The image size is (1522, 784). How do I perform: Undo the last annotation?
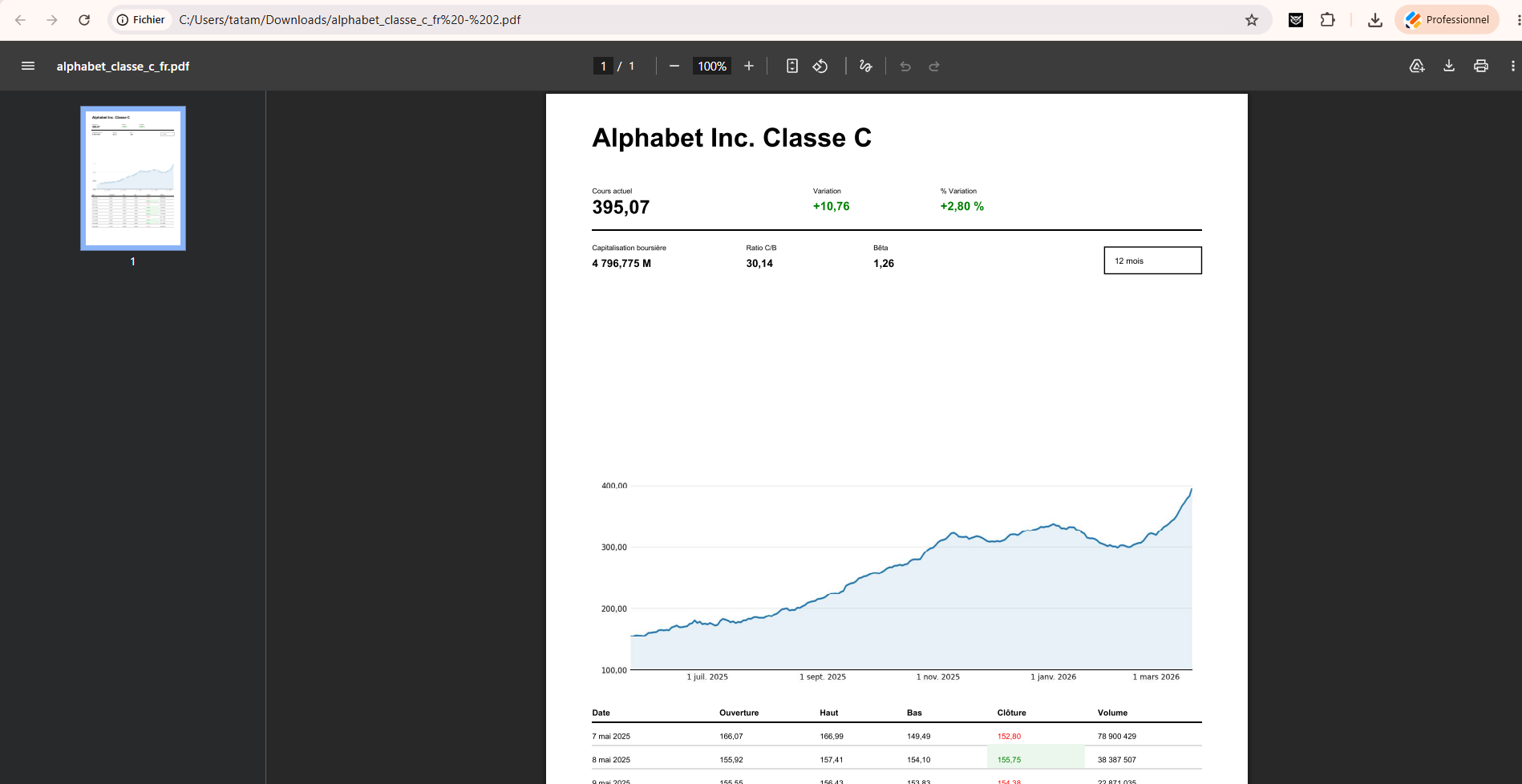point(905,66)
